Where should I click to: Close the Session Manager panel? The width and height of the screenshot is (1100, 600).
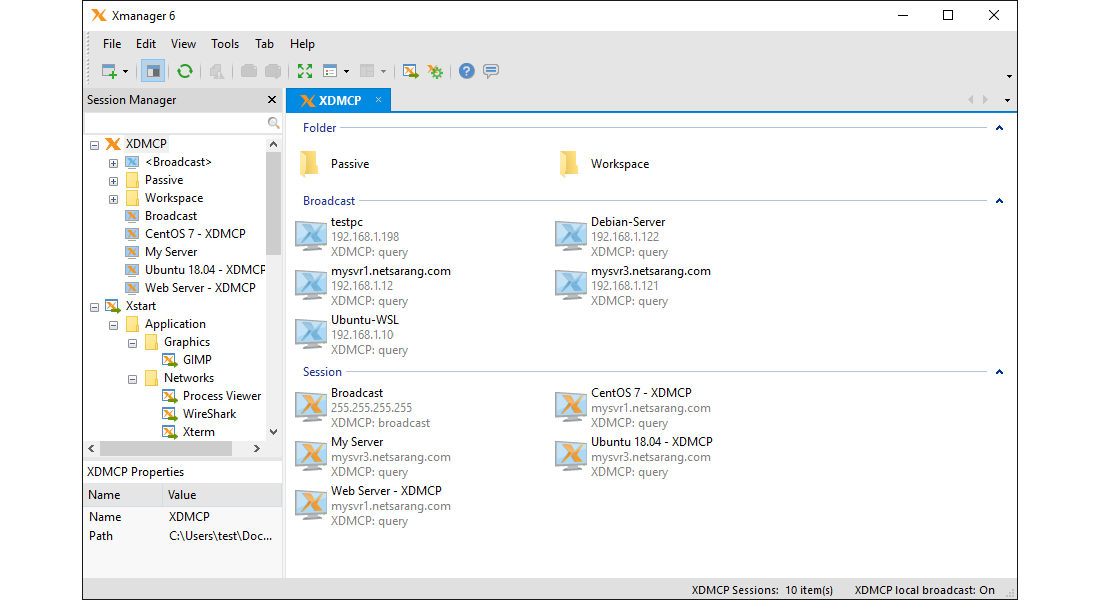click(x=272, y=100)
